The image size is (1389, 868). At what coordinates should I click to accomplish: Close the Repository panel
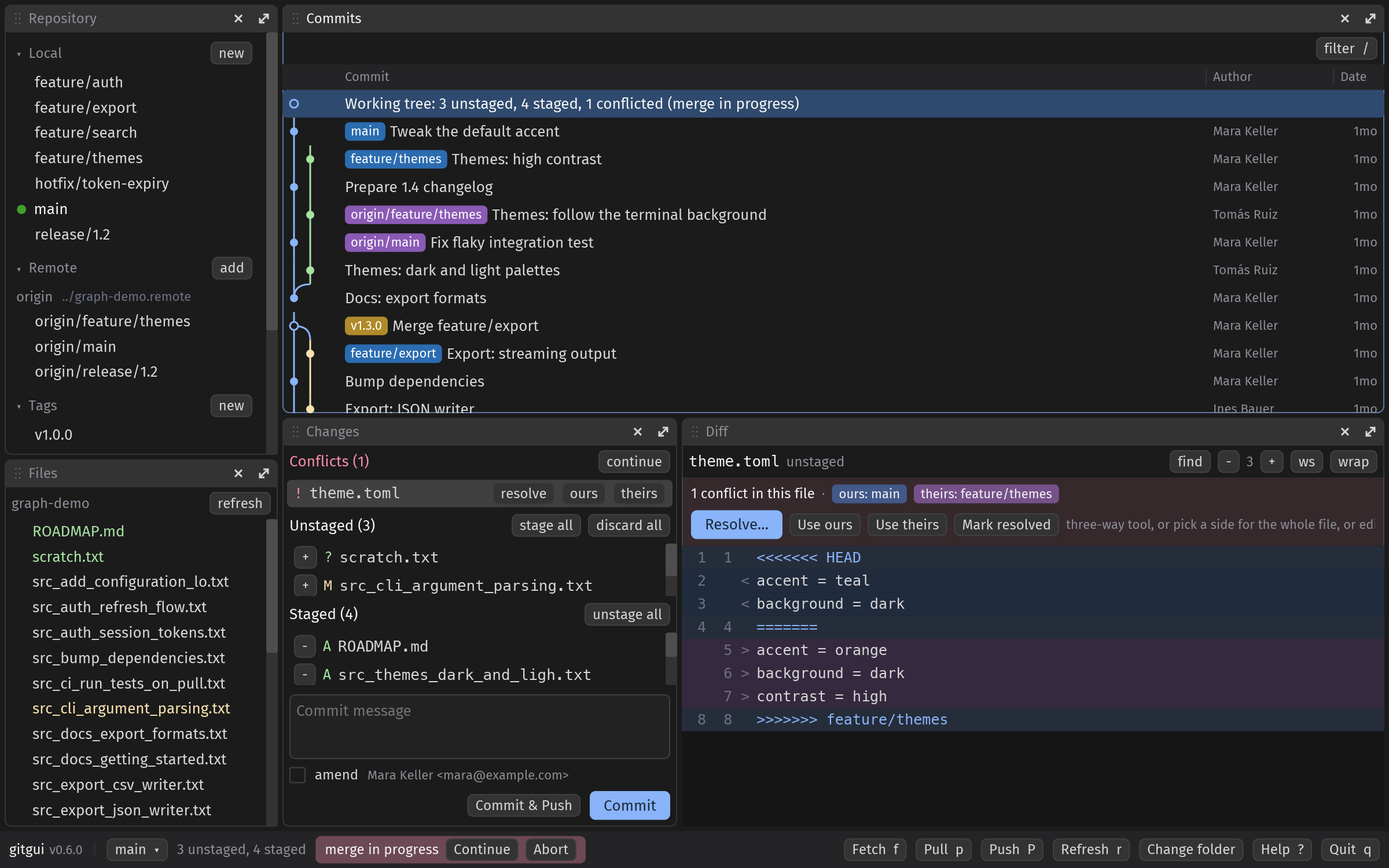click(238, 19)
